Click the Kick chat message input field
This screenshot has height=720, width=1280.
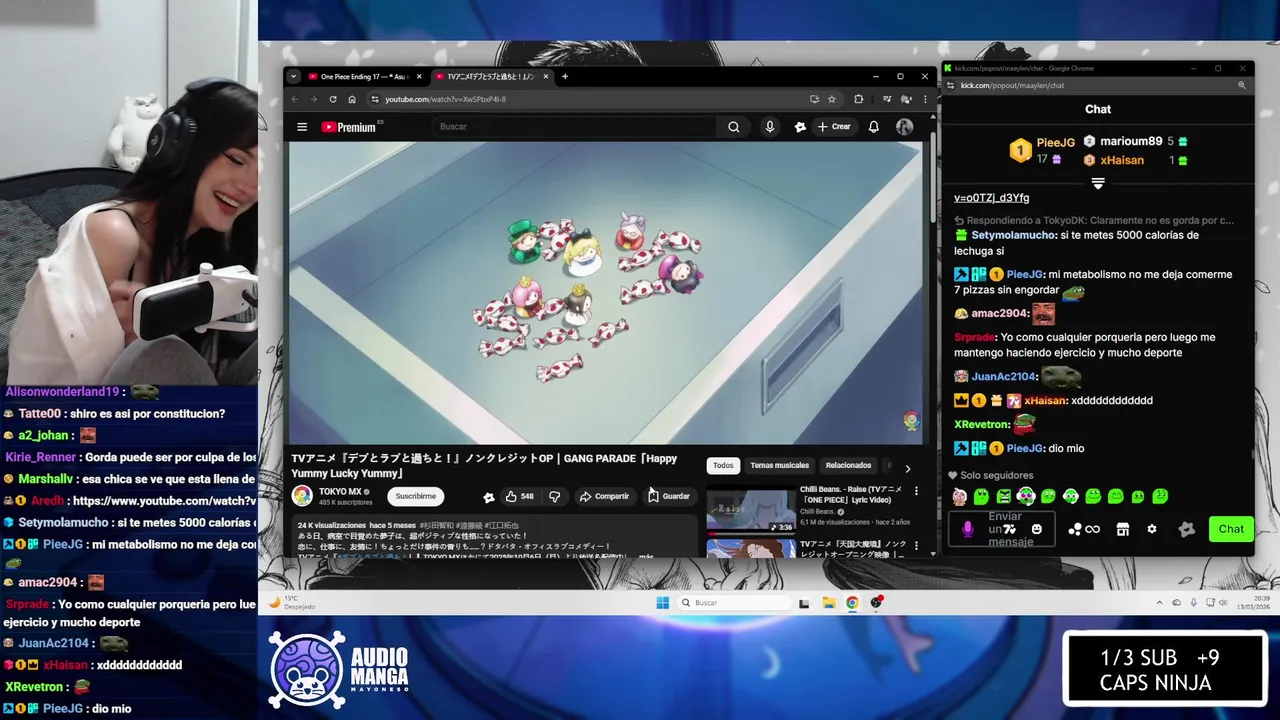coord(1003,529)
